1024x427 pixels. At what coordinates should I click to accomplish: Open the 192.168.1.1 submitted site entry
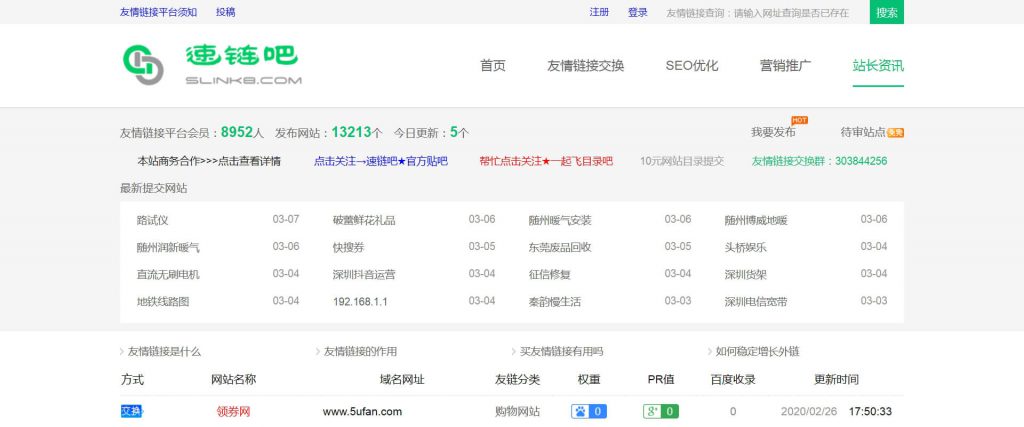pos(360,301)
